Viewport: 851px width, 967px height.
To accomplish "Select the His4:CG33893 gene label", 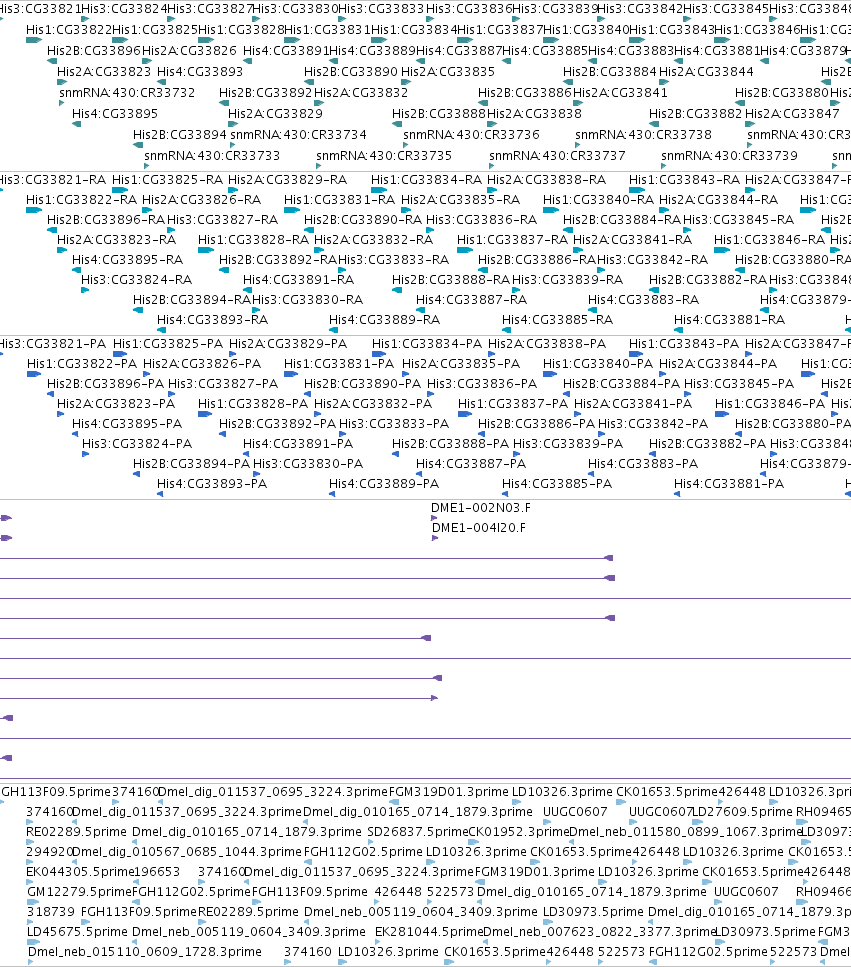I will (200, 72).
